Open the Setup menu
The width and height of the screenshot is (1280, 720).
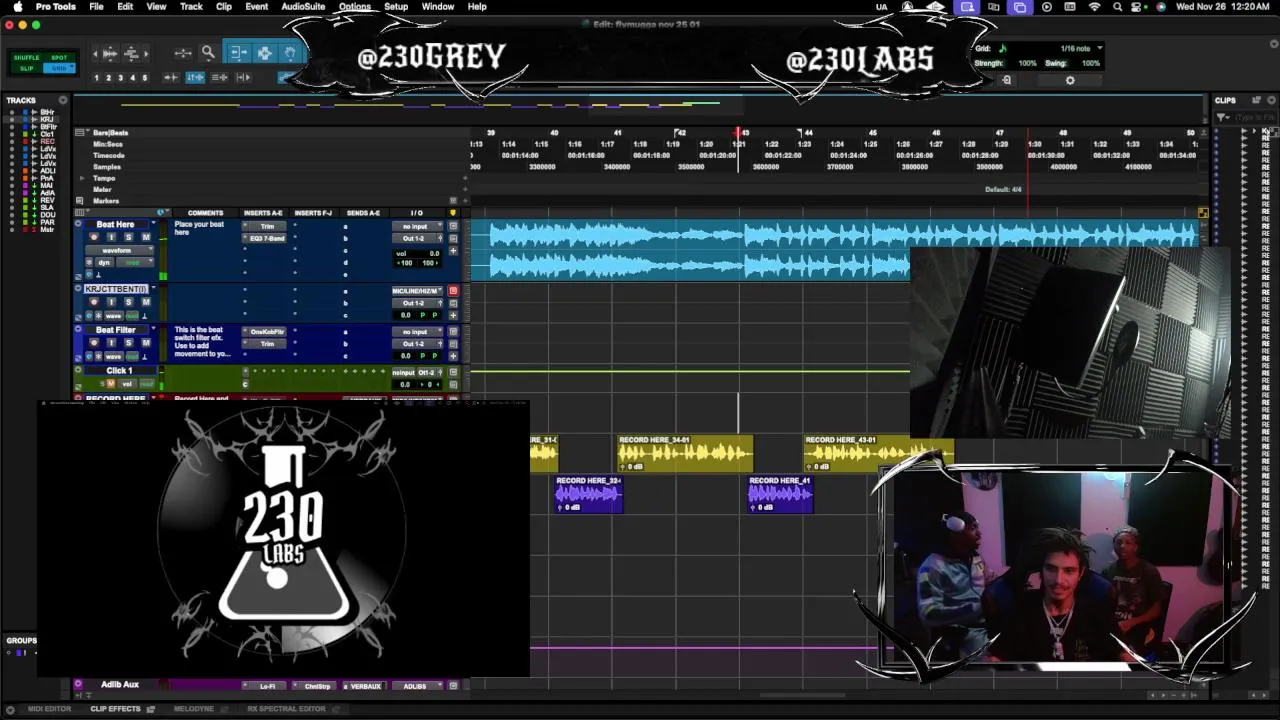point(396,7)
